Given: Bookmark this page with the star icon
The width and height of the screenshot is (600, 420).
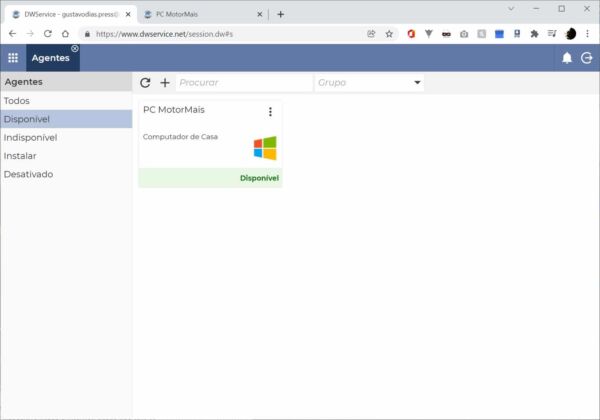Looking at the screenshot, I should coord(389,33).
